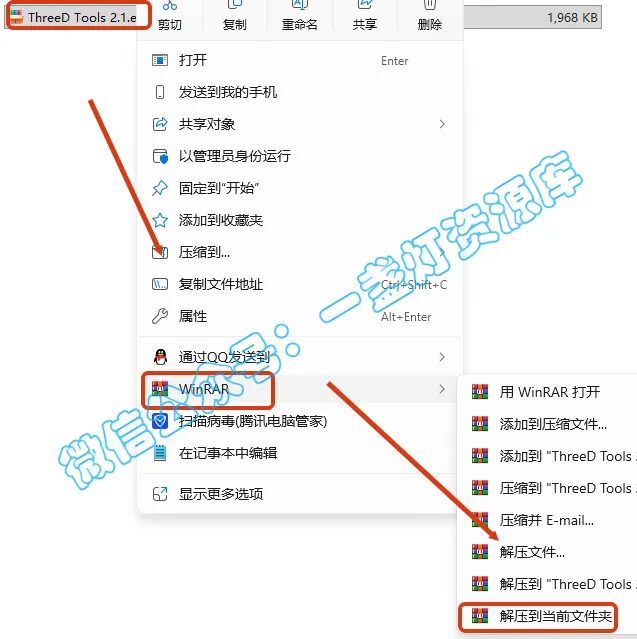Expand the 通过QQ发送到 submenu arrow
The image size is (637, 639).
[442, 357]
